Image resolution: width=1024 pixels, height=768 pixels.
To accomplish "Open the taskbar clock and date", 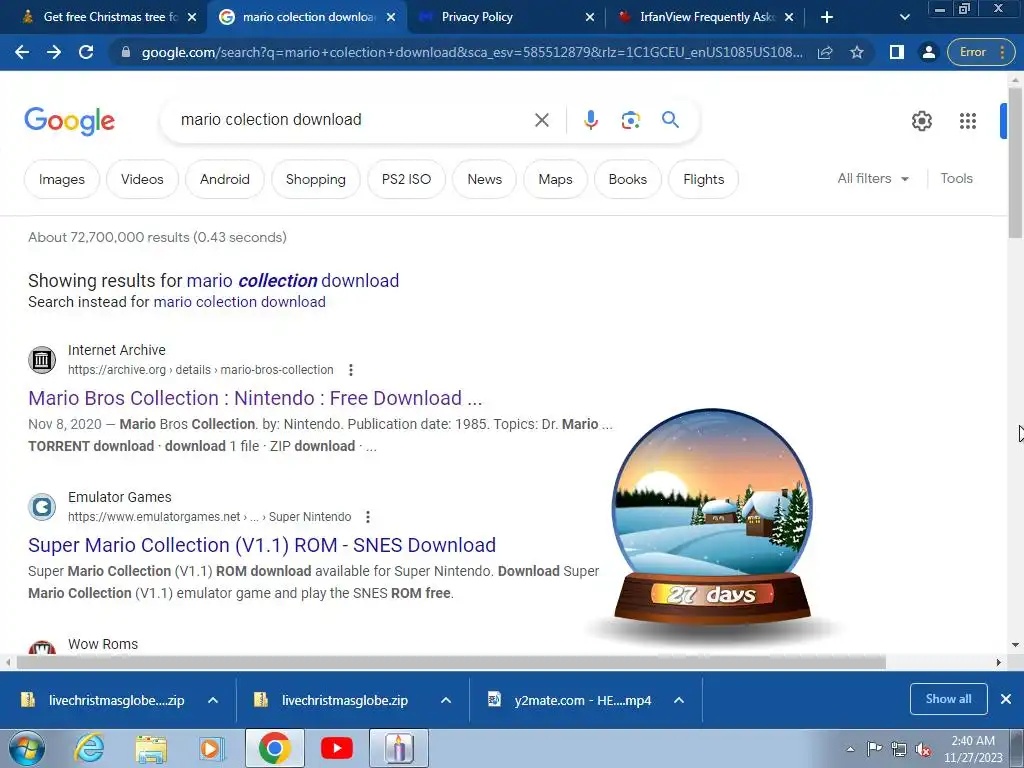I will point(973,748).
